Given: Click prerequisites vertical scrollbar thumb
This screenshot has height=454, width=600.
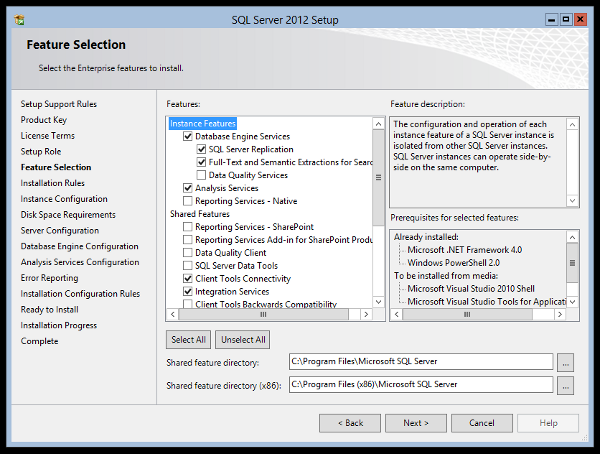Looking at the screenshot, I should 572,263.
